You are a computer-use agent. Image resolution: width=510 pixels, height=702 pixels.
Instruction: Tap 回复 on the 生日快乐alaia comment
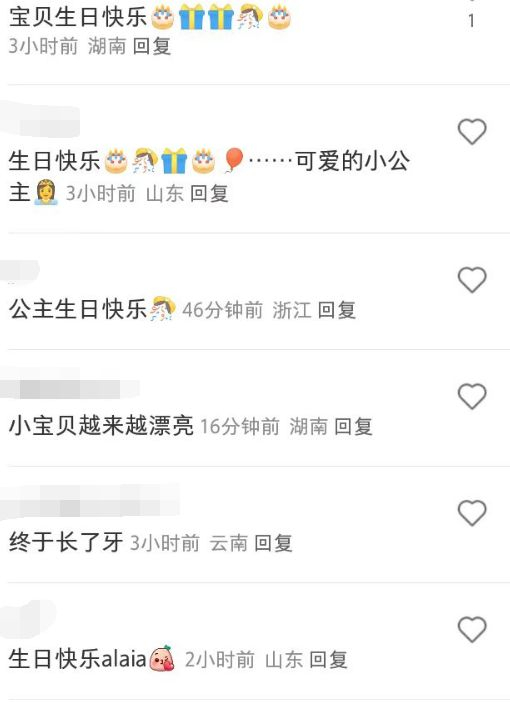tap(328, 659)
